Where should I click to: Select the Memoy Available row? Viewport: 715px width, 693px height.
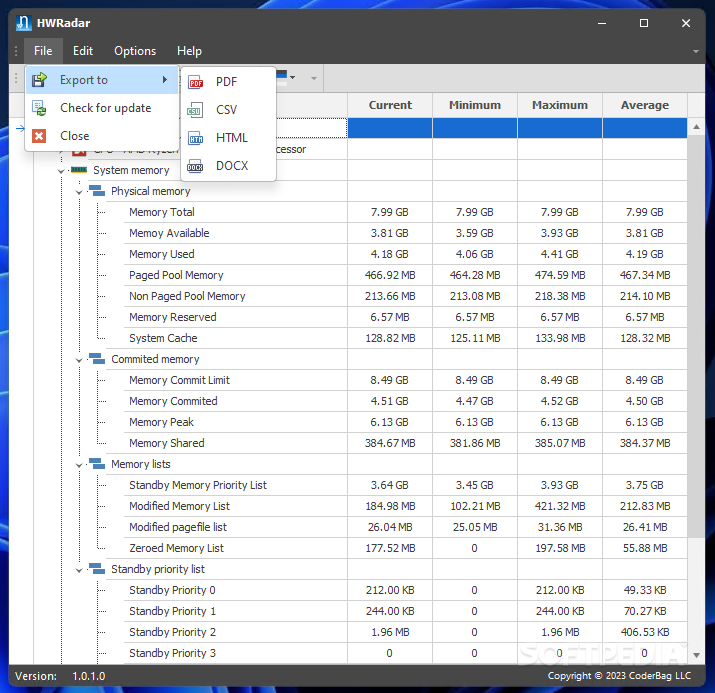pyautogui.click(x=405, y=233)
